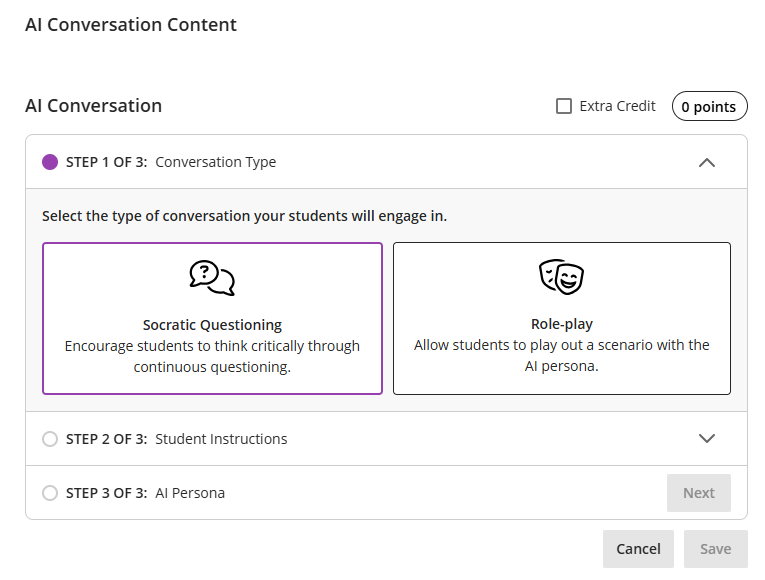Click the Save button
The height and width of the screenshot is (580, 765).
(x=715, y=549)
